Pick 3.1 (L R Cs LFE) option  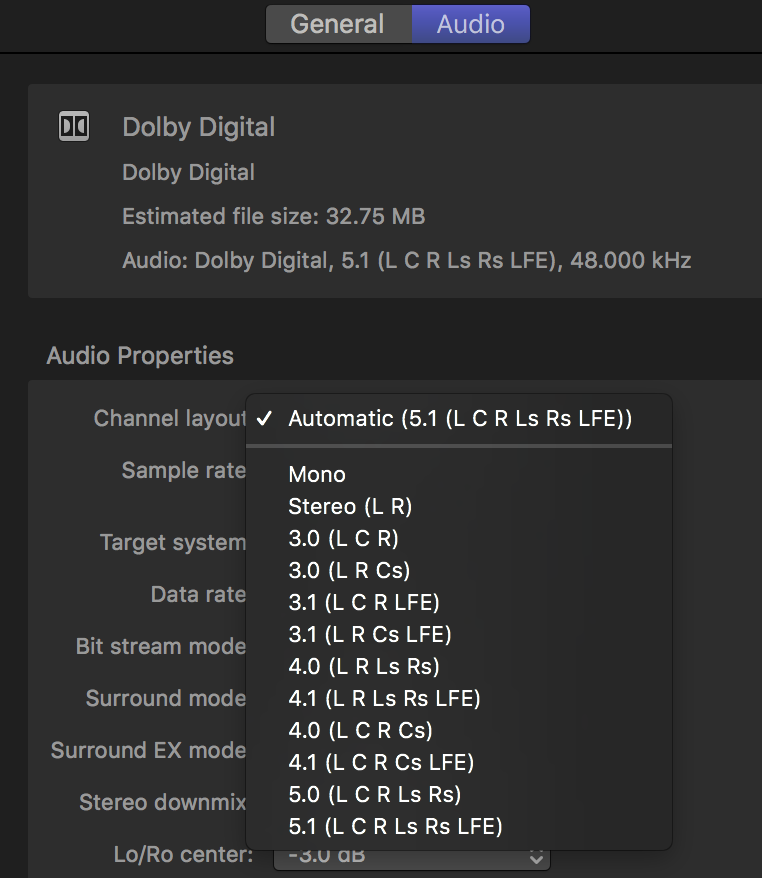tap(370, 634)
